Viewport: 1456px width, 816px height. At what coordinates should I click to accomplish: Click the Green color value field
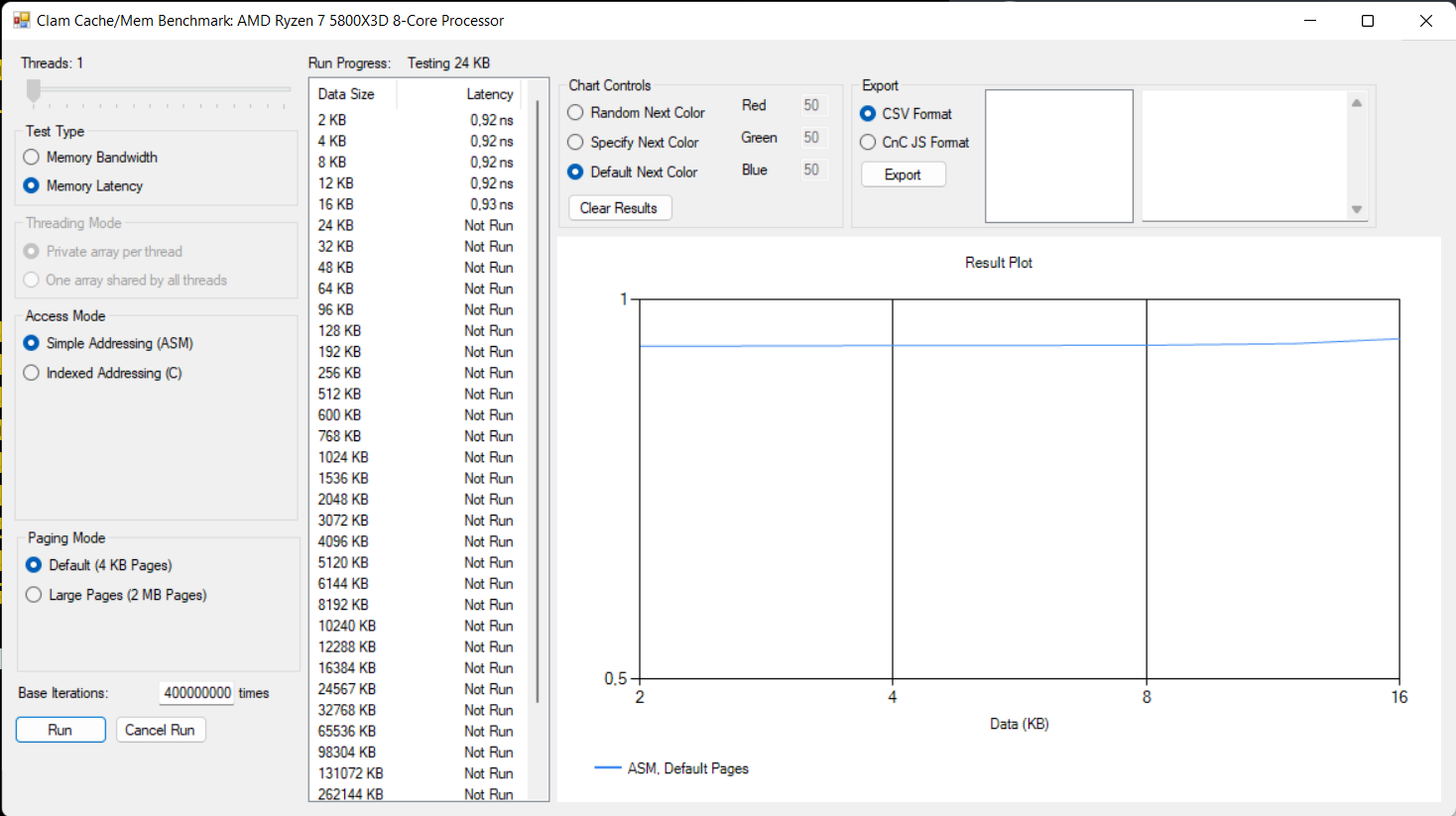point(812,137)
